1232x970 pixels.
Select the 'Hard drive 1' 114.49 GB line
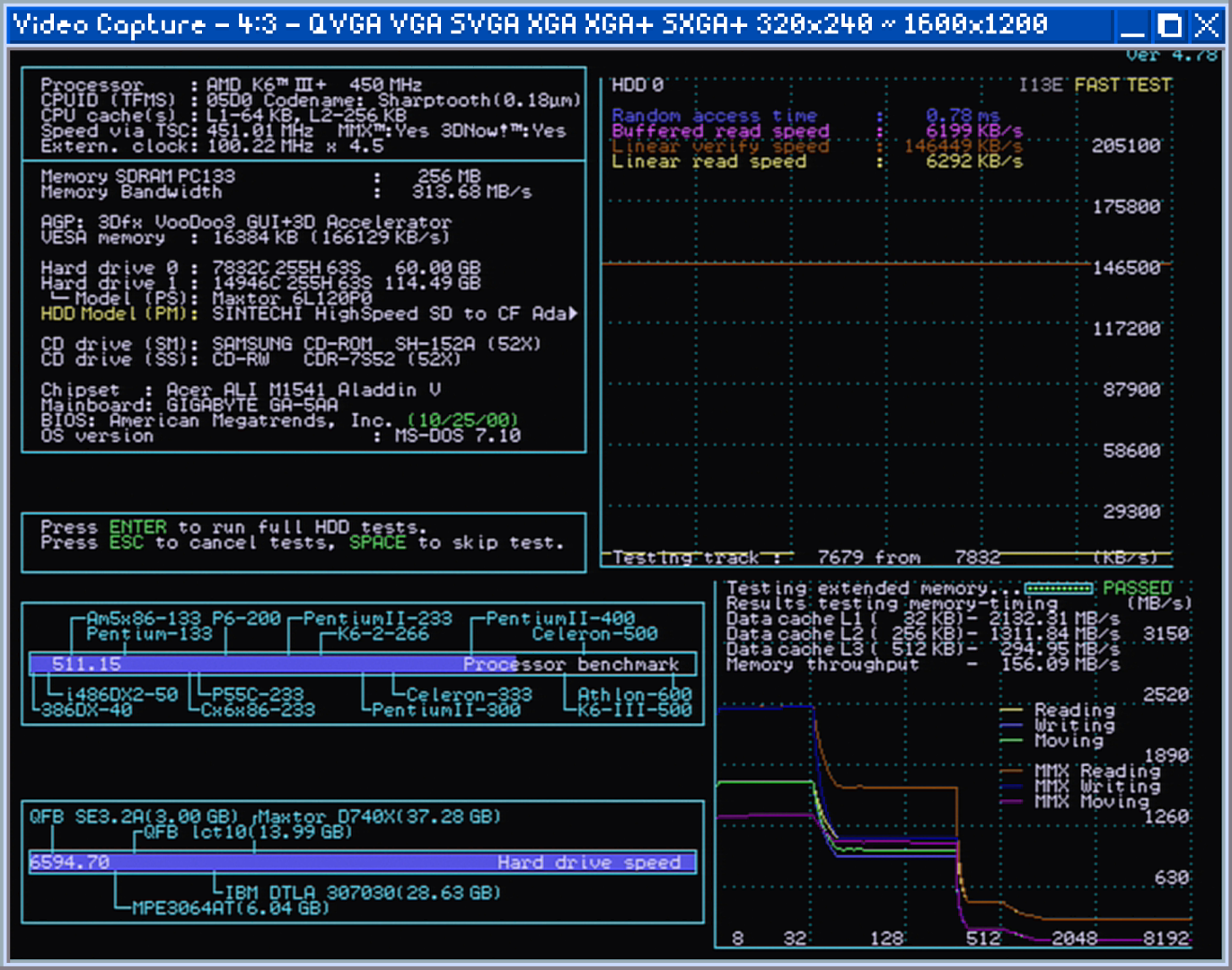tap(260, 283)
